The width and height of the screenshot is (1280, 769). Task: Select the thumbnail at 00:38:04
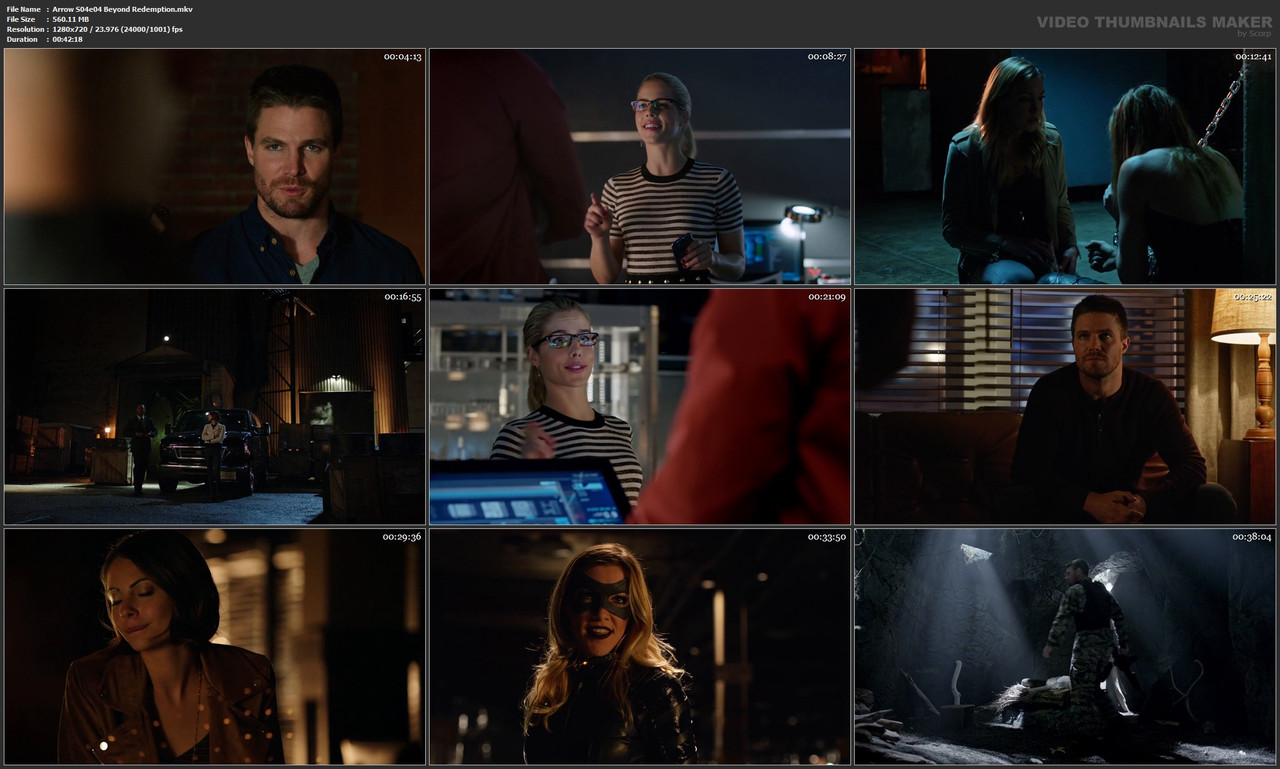tap(1065, 647)
